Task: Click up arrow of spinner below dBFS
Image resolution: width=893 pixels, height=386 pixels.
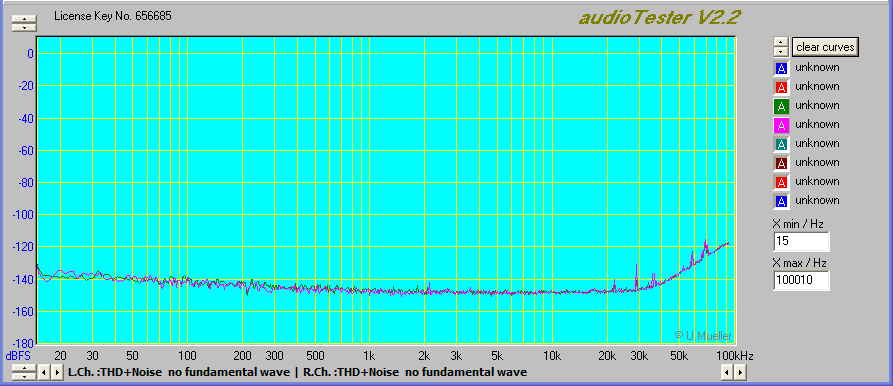Action: click(24, 369)
